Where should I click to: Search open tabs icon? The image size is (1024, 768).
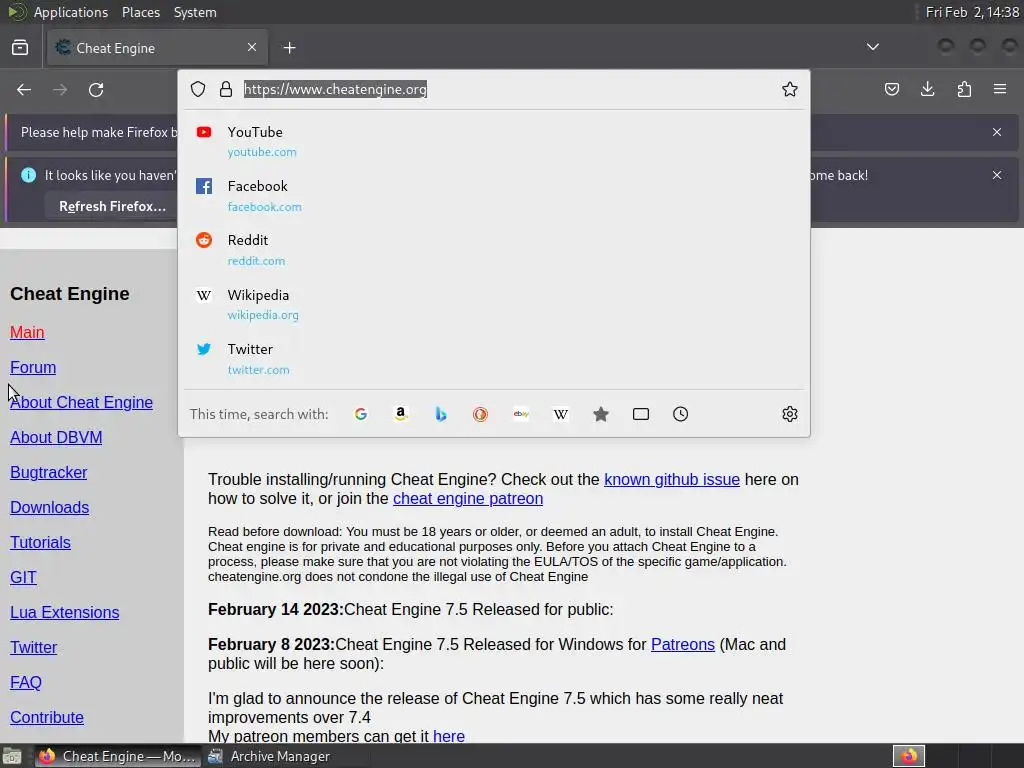click(641, 414)
